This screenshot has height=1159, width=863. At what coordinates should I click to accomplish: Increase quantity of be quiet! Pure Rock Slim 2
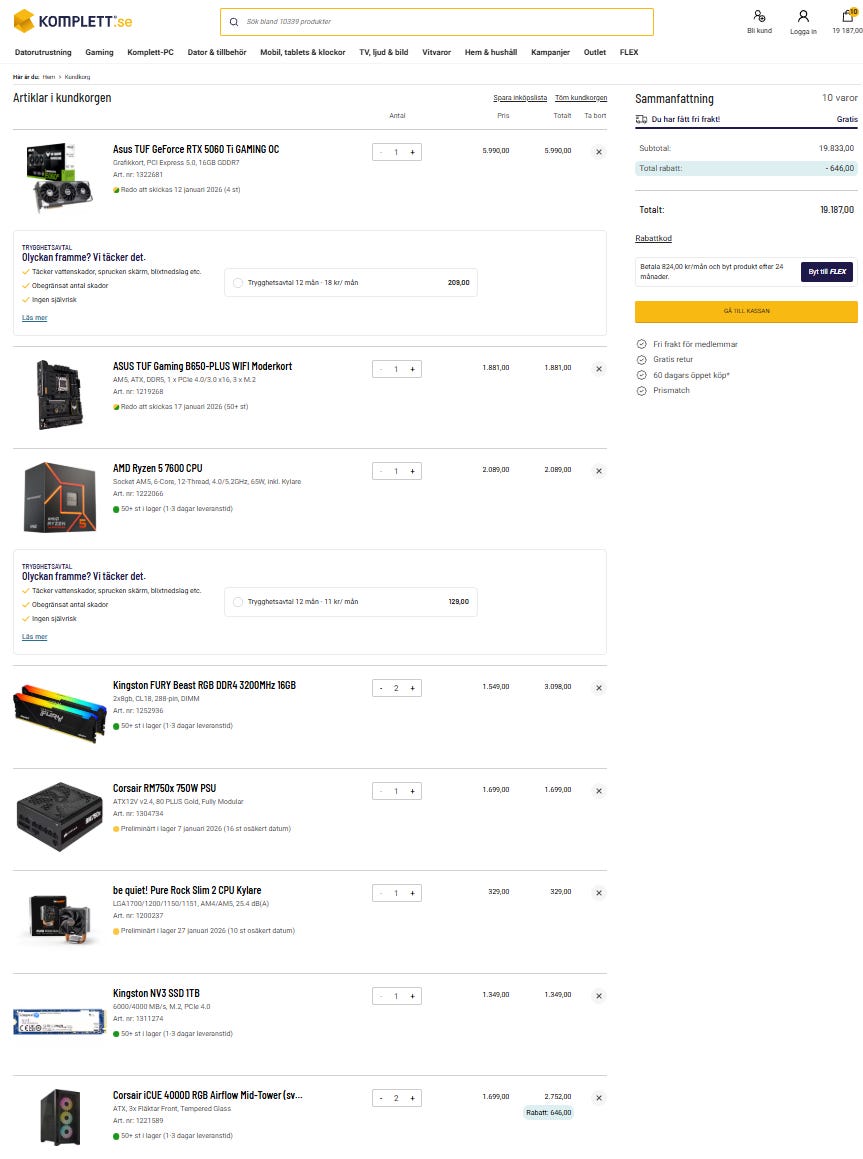click(x=412, y=893)
